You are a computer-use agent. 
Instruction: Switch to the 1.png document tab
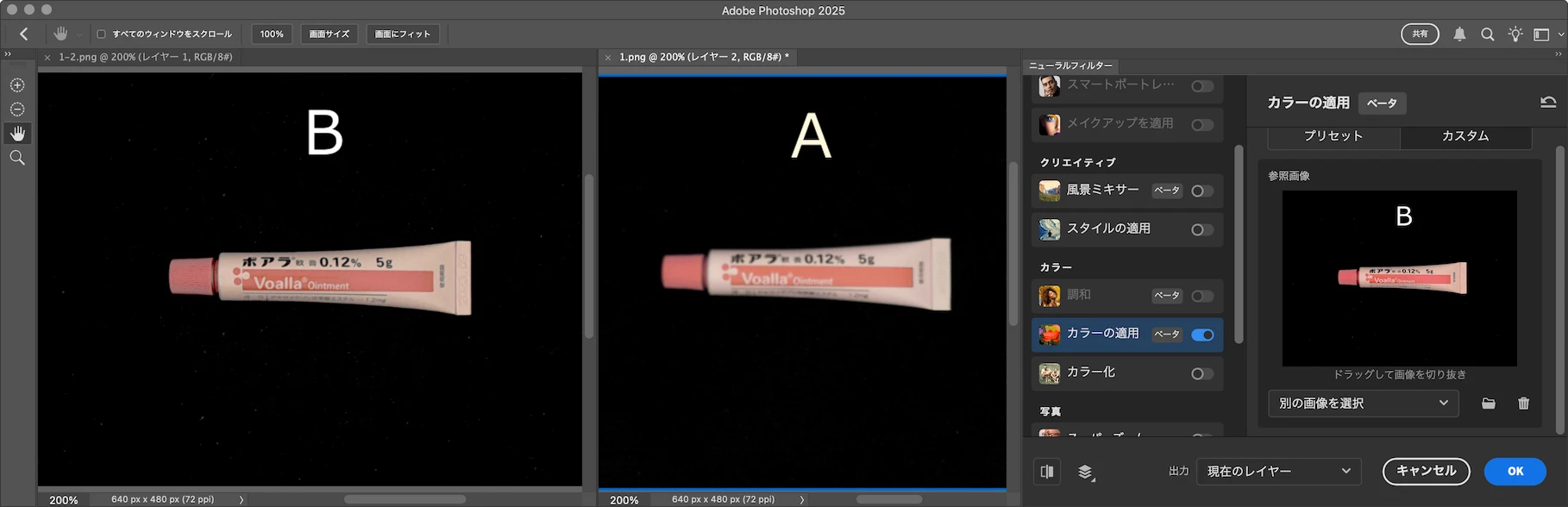point(704,57)
